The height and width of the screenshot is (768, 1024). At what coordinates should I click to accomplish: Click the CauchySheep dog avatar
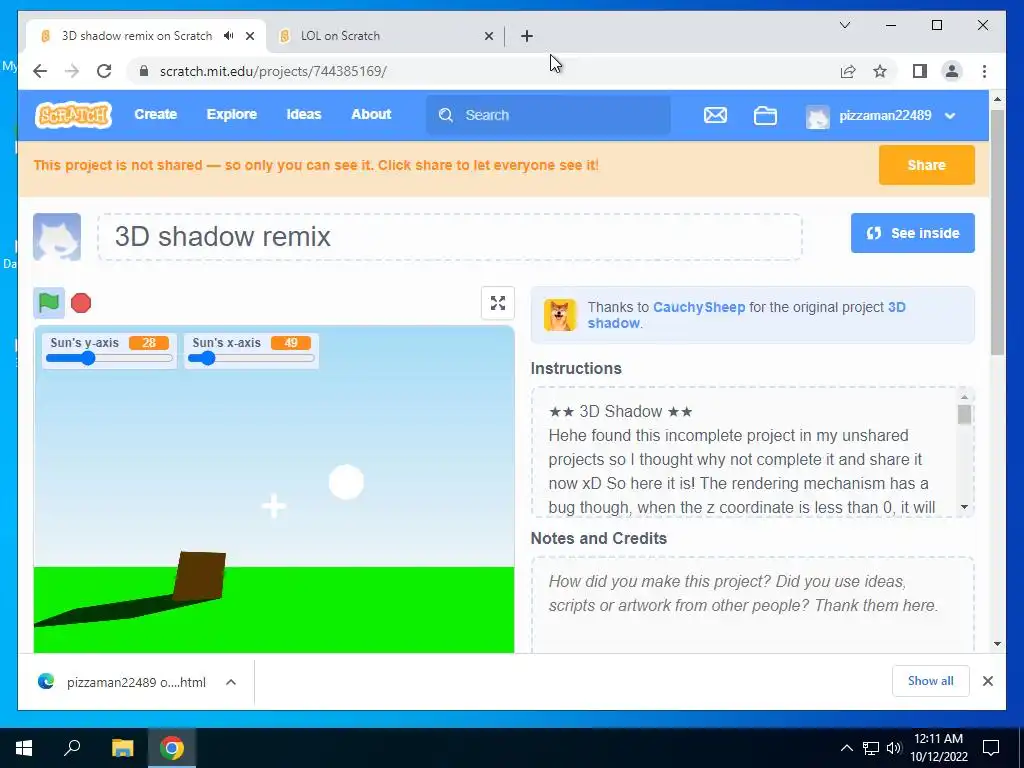point(560,315)
